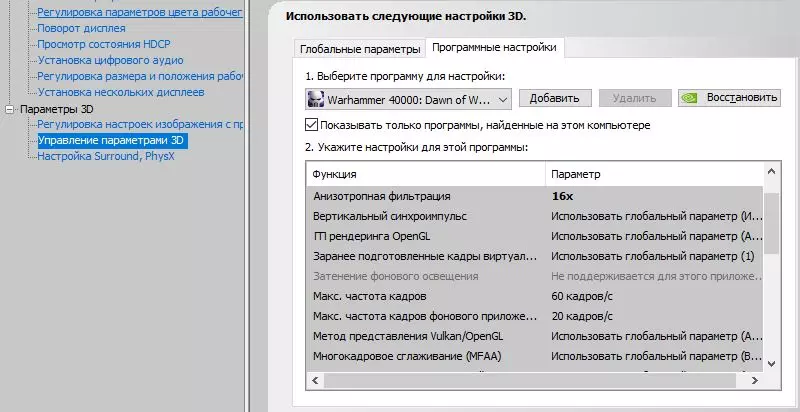The image size is (800, 412).
Task: Select Управление параметрами 3D
Action: tap(113, 140)
